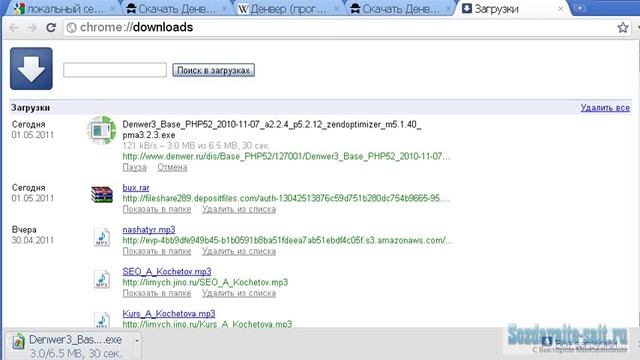Click the Denwer3_Bas....exe download shelf item
This screenshot has height=360, width=640.
pyautogui.click(x=73, y=345)
